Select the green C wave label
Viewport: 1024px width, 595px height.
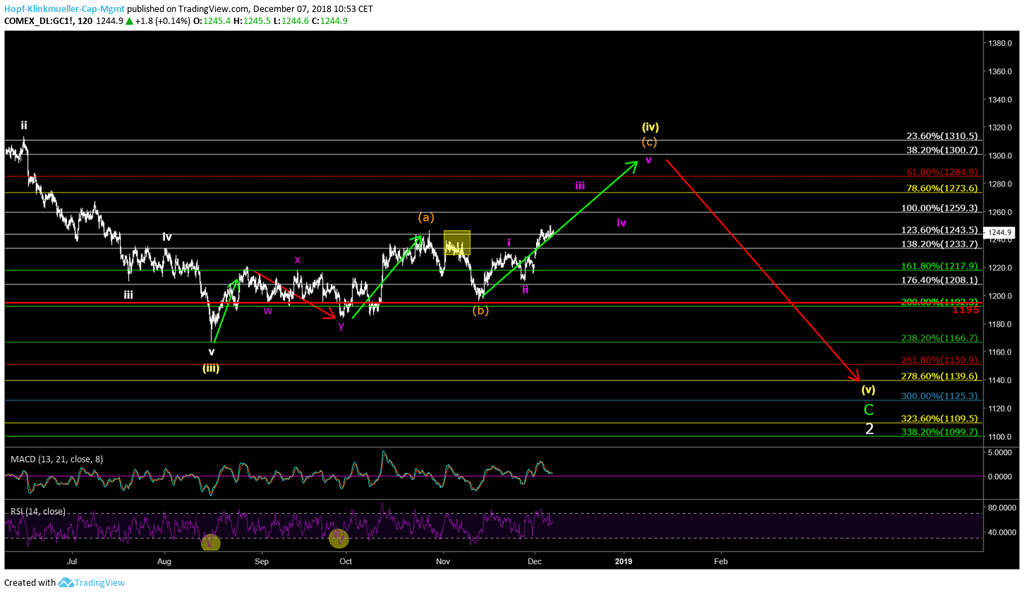pyautogui.click(x=869, y=410)
